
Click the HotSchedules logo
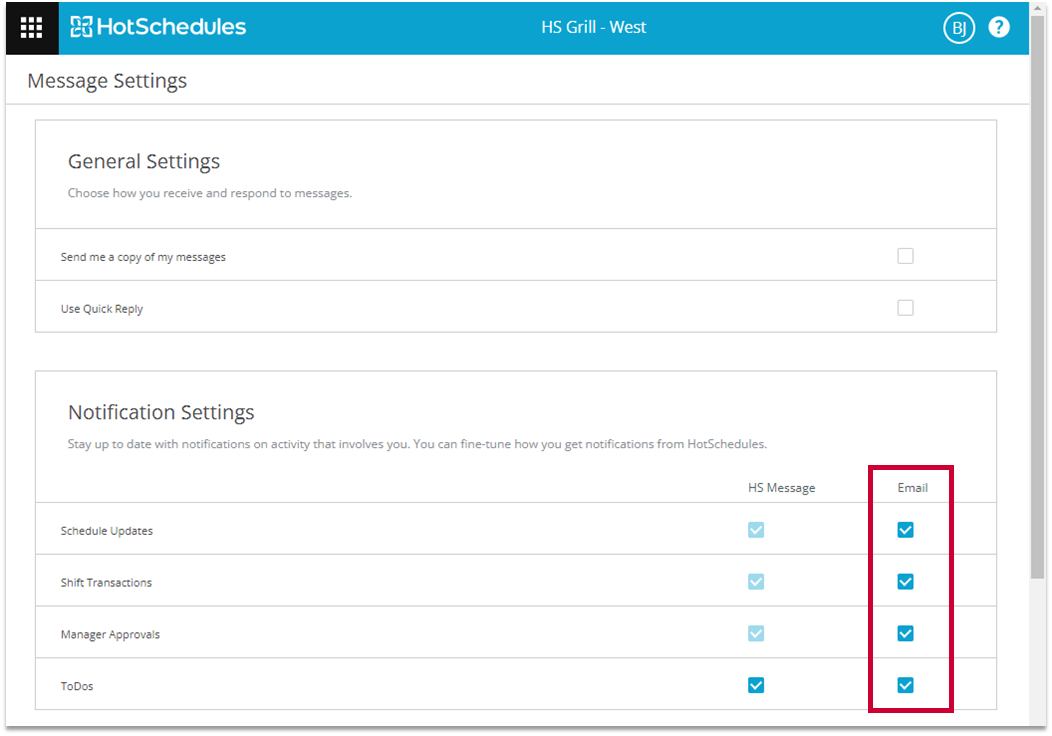click(158, 27)
